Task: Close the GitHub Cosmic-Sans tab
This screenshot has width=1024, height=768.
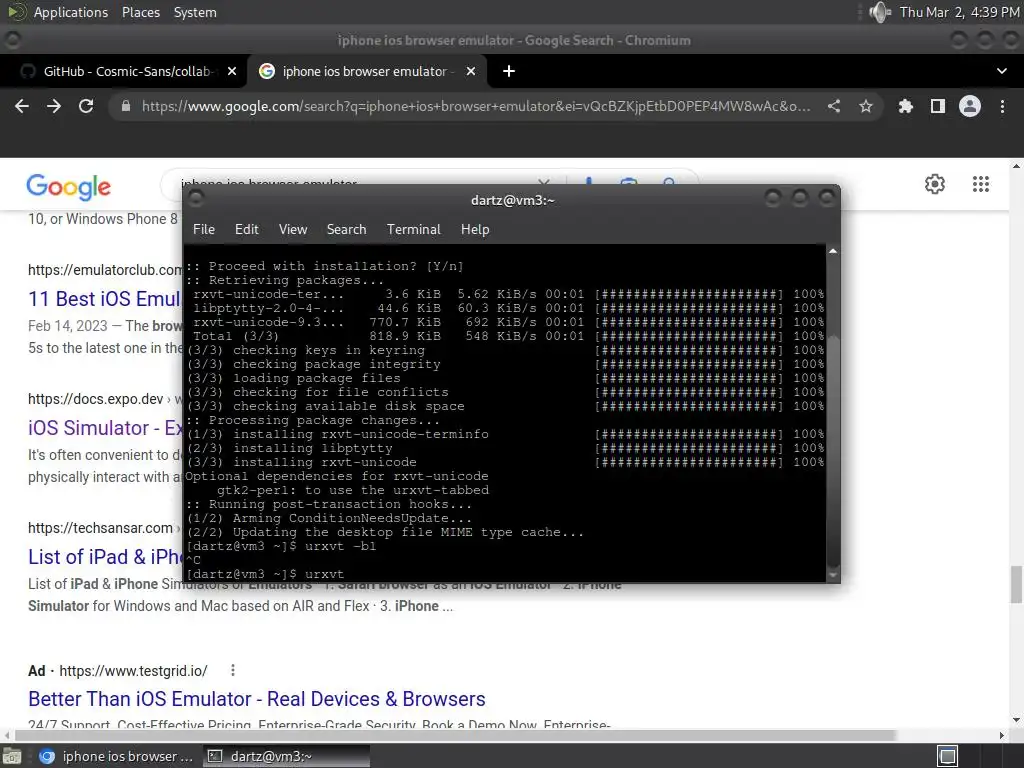Action: click(232, 71)
